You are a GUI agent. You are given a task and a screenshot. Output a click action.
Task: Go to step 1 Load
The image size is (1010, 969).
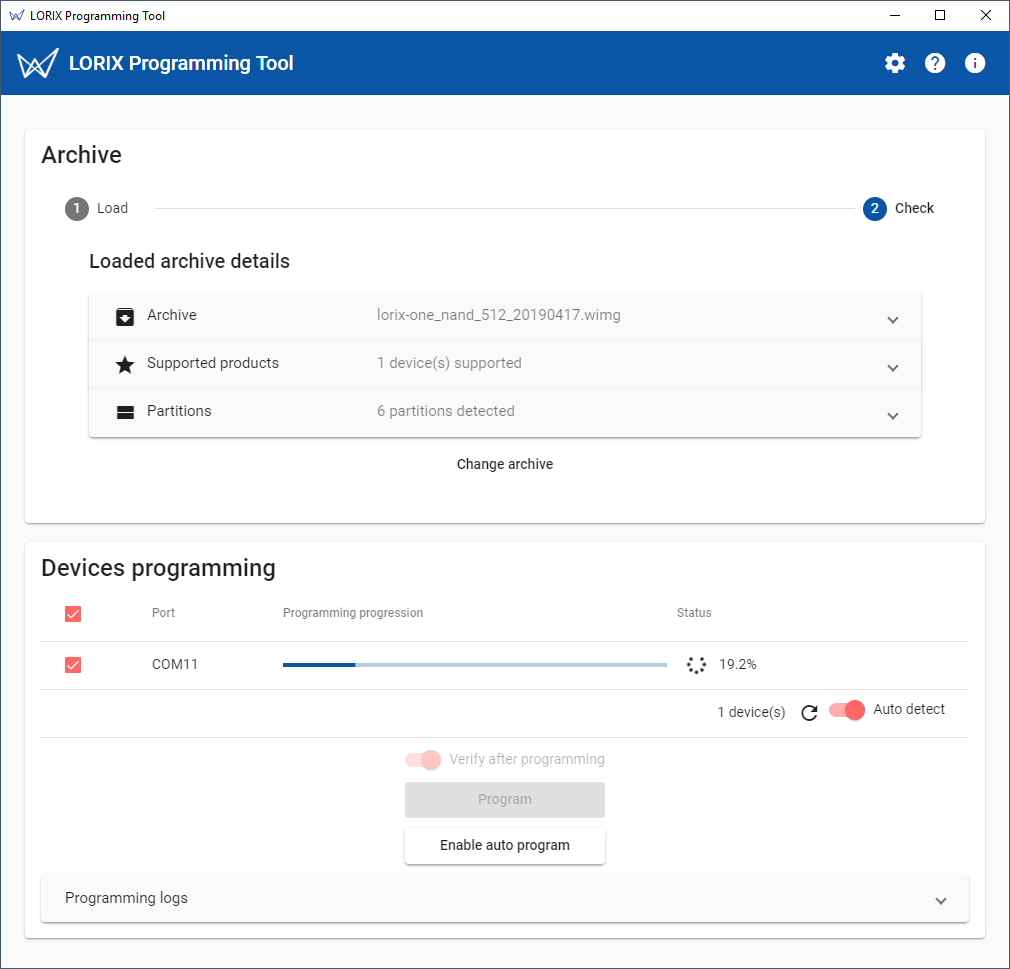pyautogui.click(x=97, y=209)
